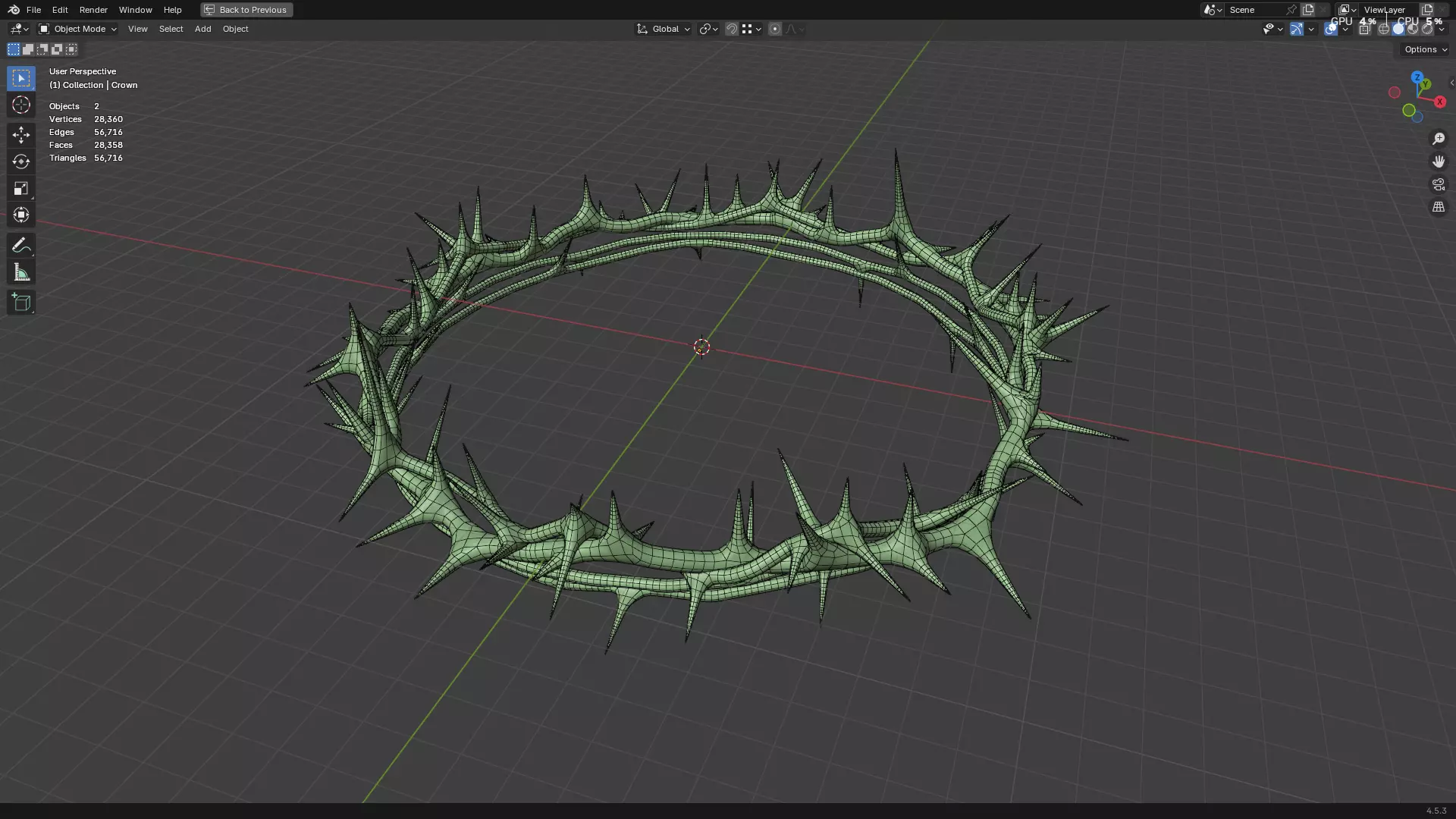Choose the Move tool
Viewport: 1456px width, 819px height.
point(21,135)
